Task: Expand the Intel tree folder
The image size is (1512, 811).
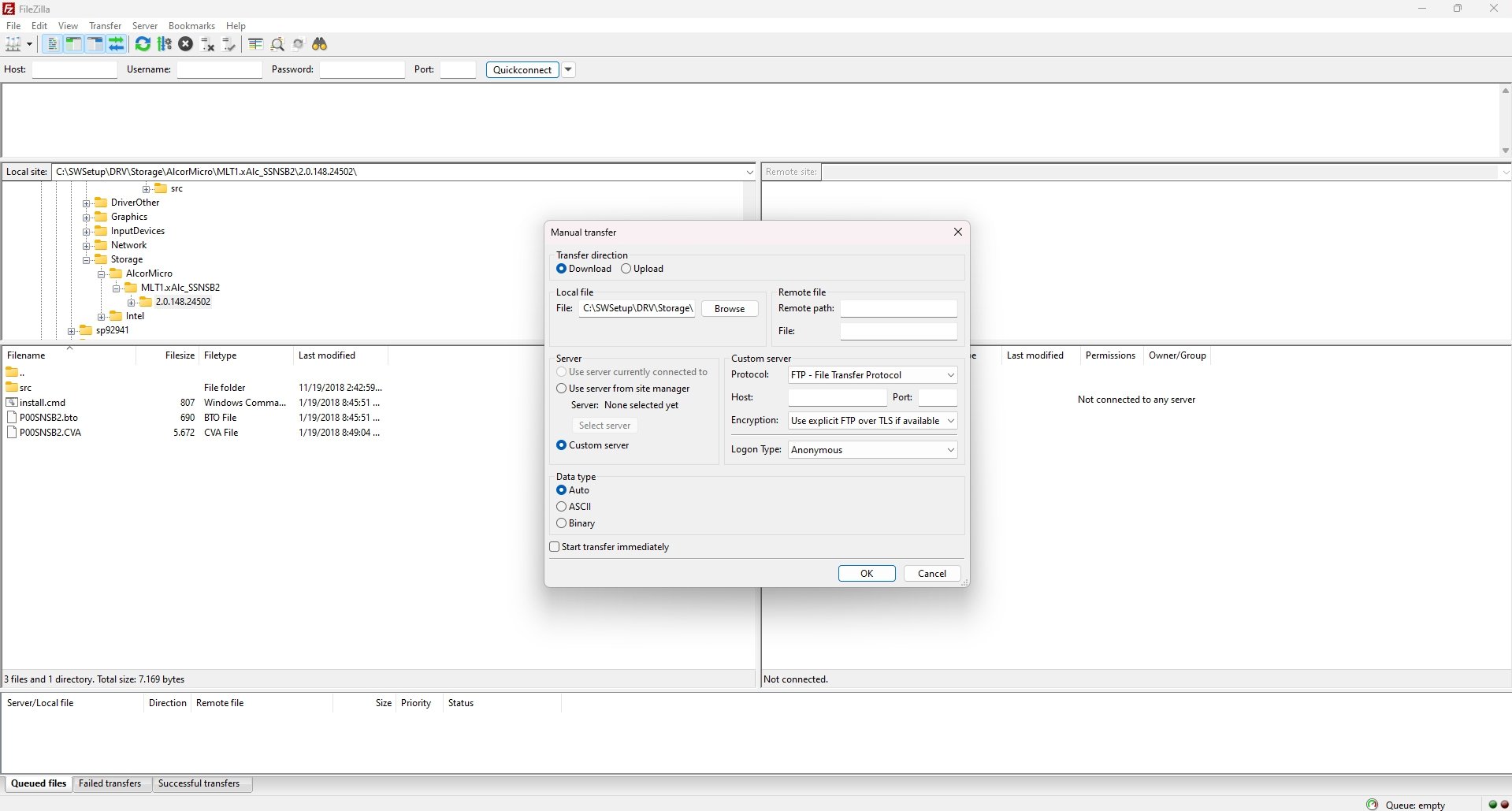Action: click(x=102, y=316)
